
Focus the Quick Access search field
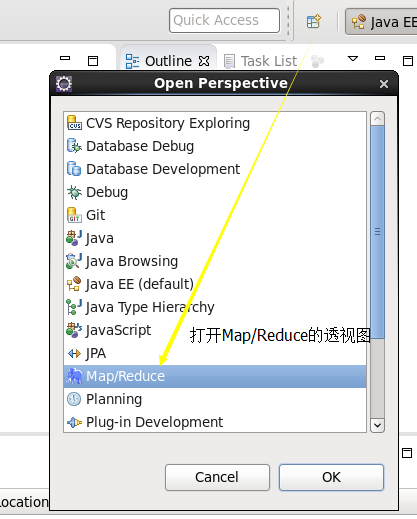click(224, 21)
